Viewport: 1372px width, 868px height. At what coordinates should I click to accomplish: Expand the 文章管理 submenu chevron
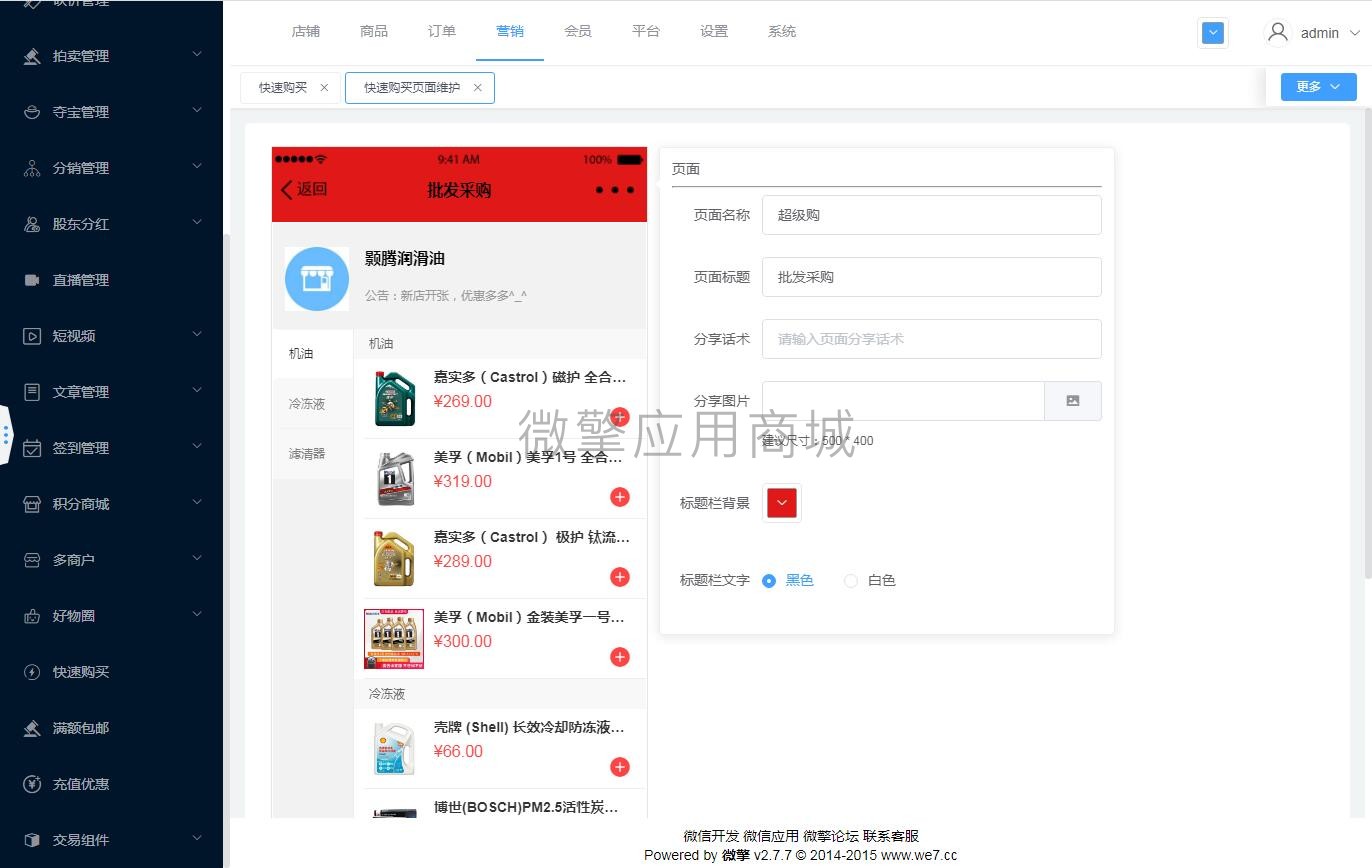coord(197,391)
